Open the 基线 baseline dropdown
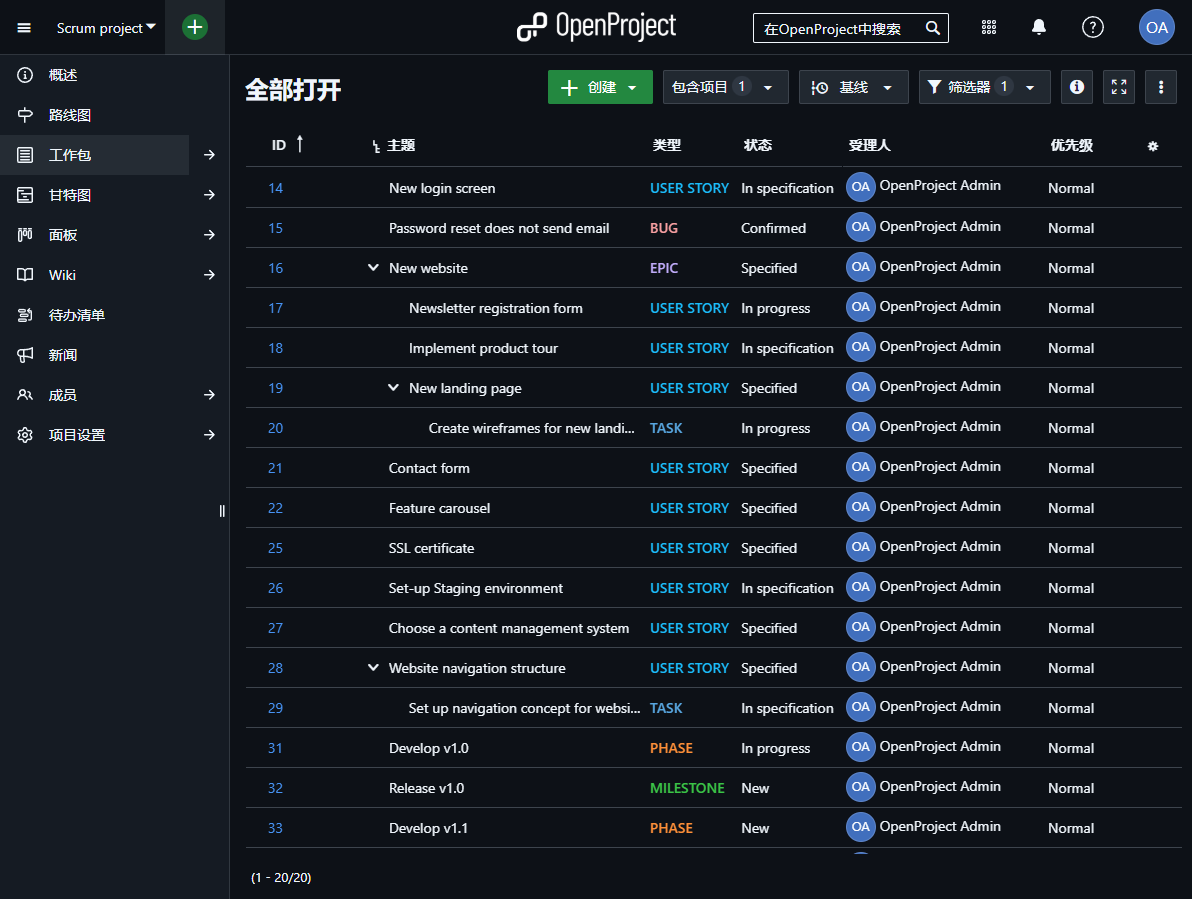 [x=853, y=87]
